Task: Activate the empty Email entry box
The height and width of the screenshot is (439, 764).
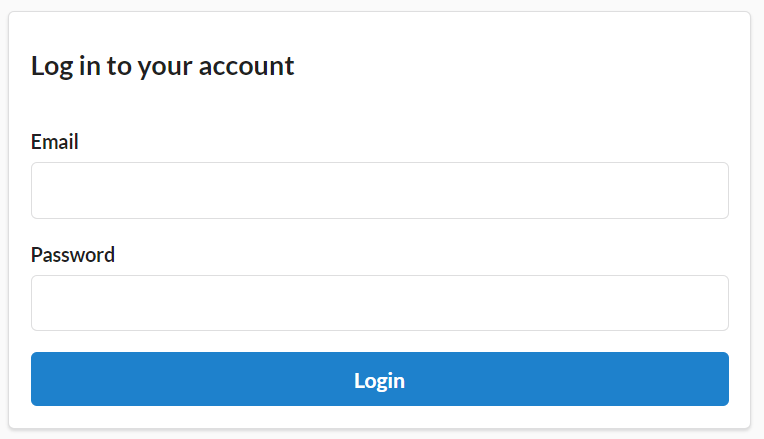Action: [x=380, y=191]
